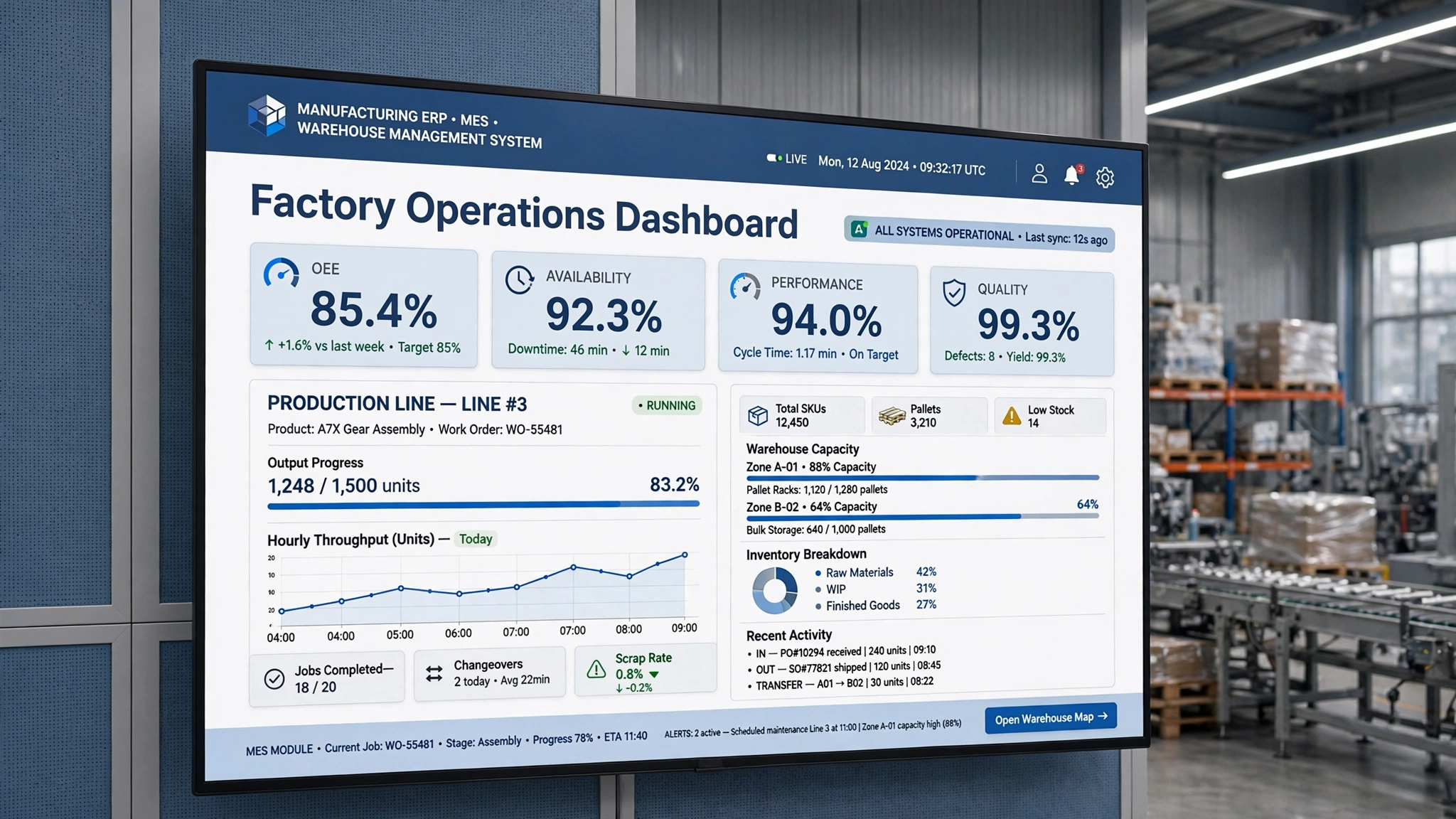The width and height of the screenshot is (1456, 819).
Task: Click the Quality shield icon
Action: click(953, 292)
